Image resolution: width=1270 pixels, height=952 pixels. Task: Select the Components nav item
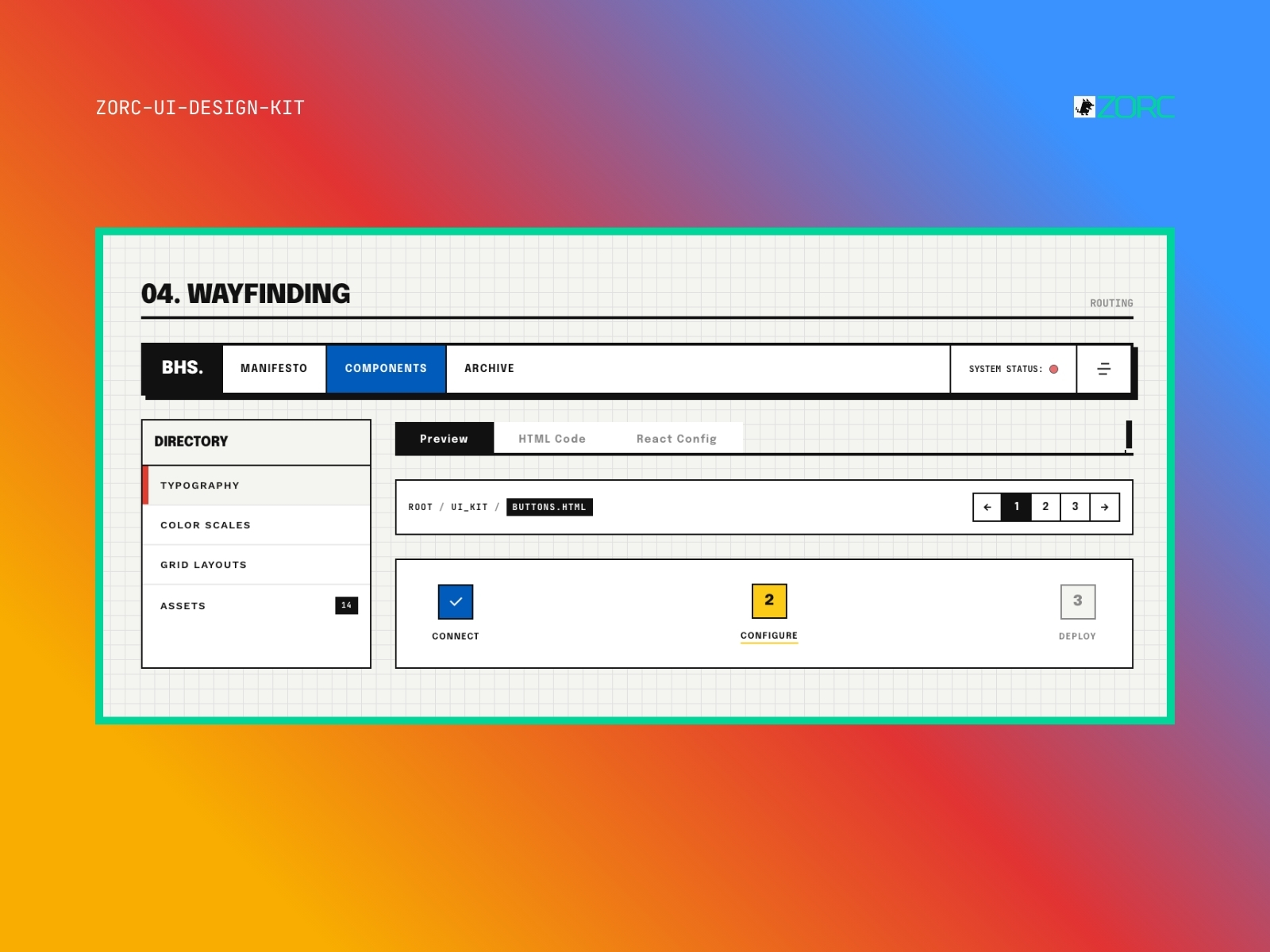pos(386,368)
